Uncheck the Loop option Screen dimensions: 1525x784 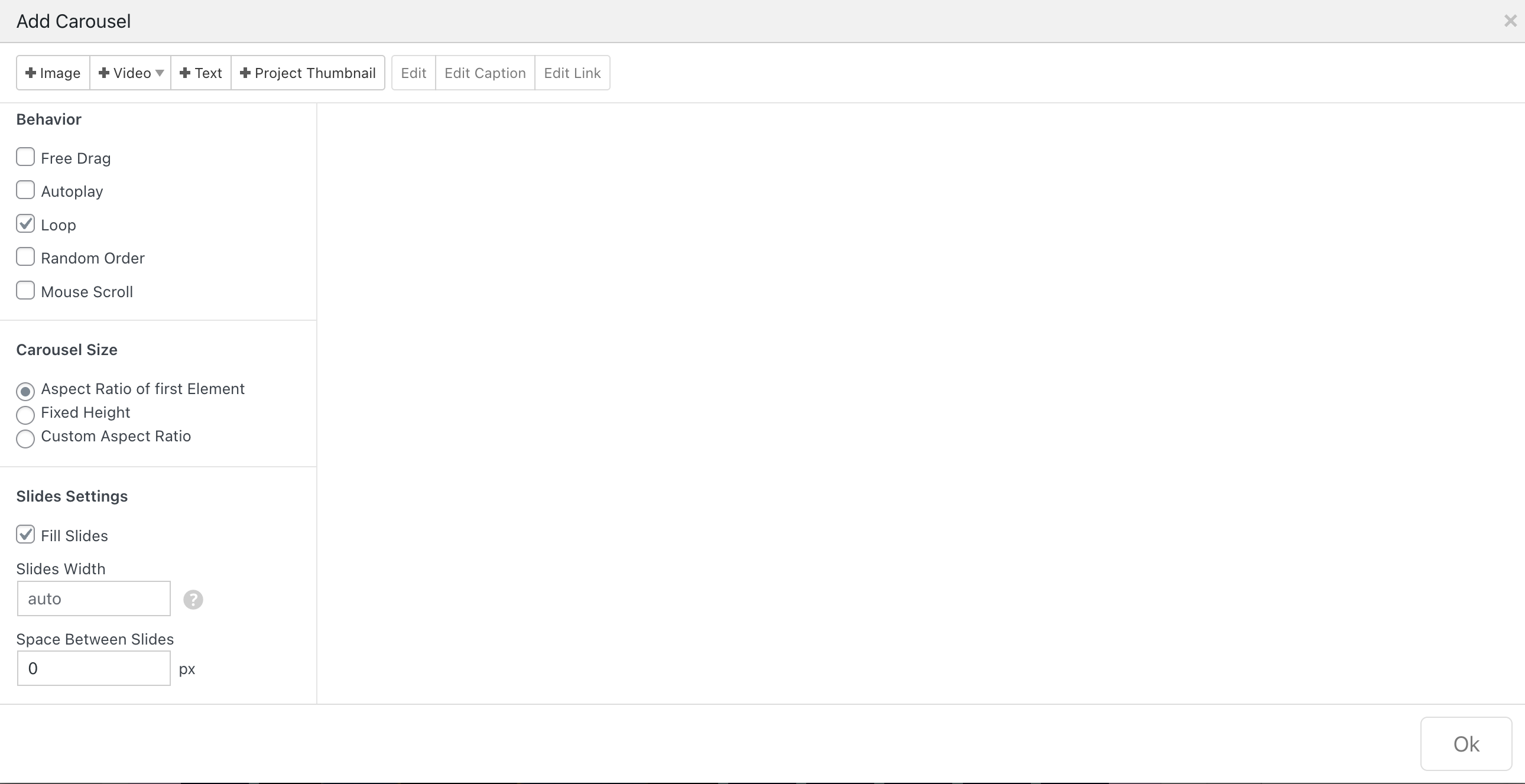point(25,225)
